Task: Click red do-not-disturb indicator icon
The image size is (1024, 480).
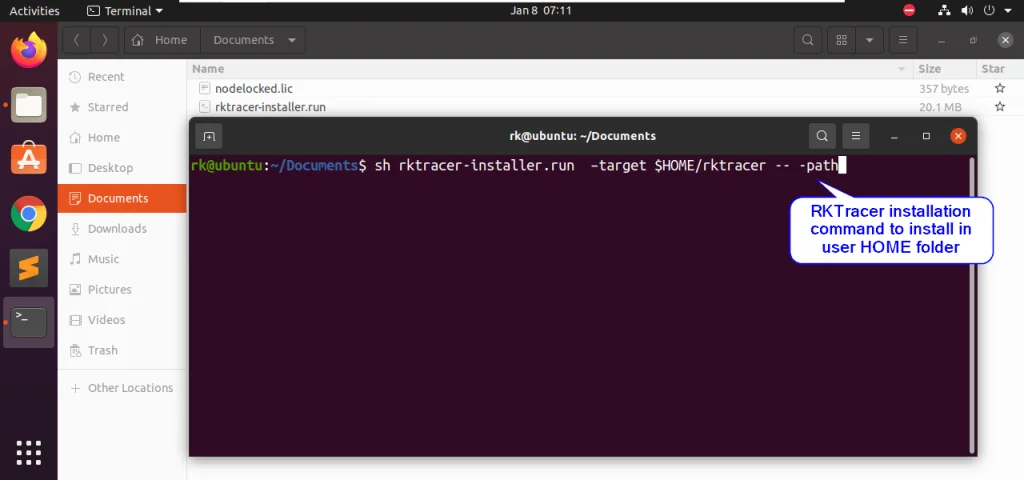Action: (x=908, y=10)
